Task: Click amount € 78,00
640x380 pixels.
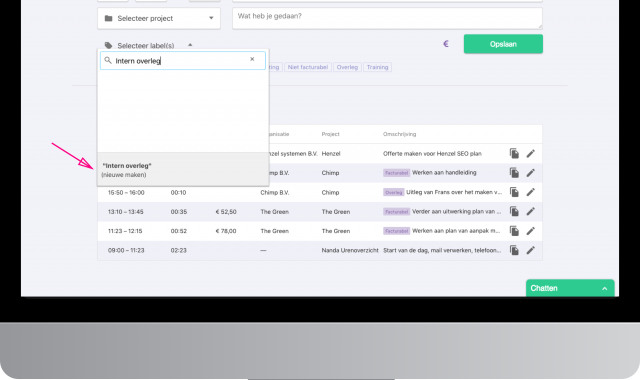Action: [x=226, y=231]
